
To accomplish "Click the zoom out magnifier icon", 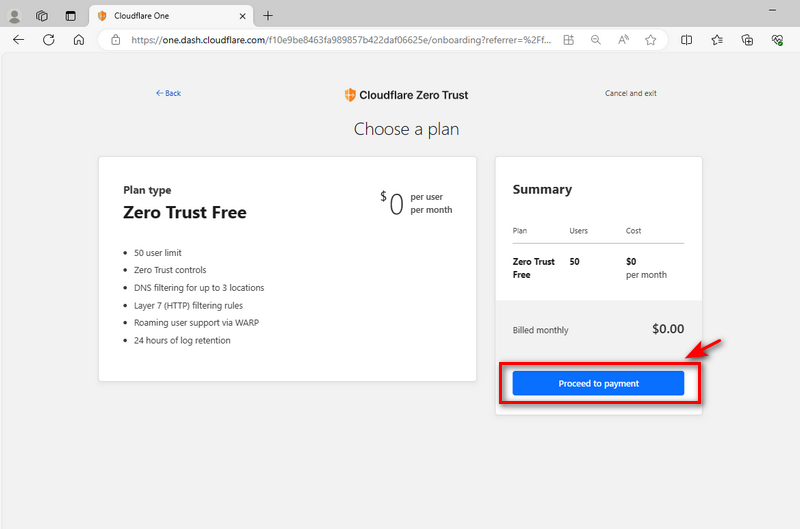I will tap(595, 40).
